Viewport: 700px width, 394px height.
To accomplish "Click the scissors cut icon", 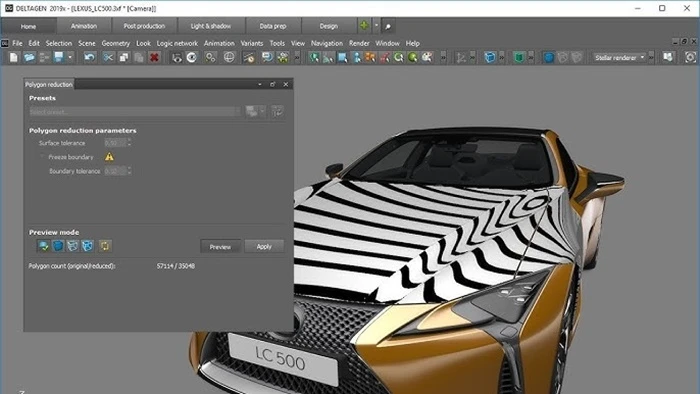I will (x=108, y=57).
